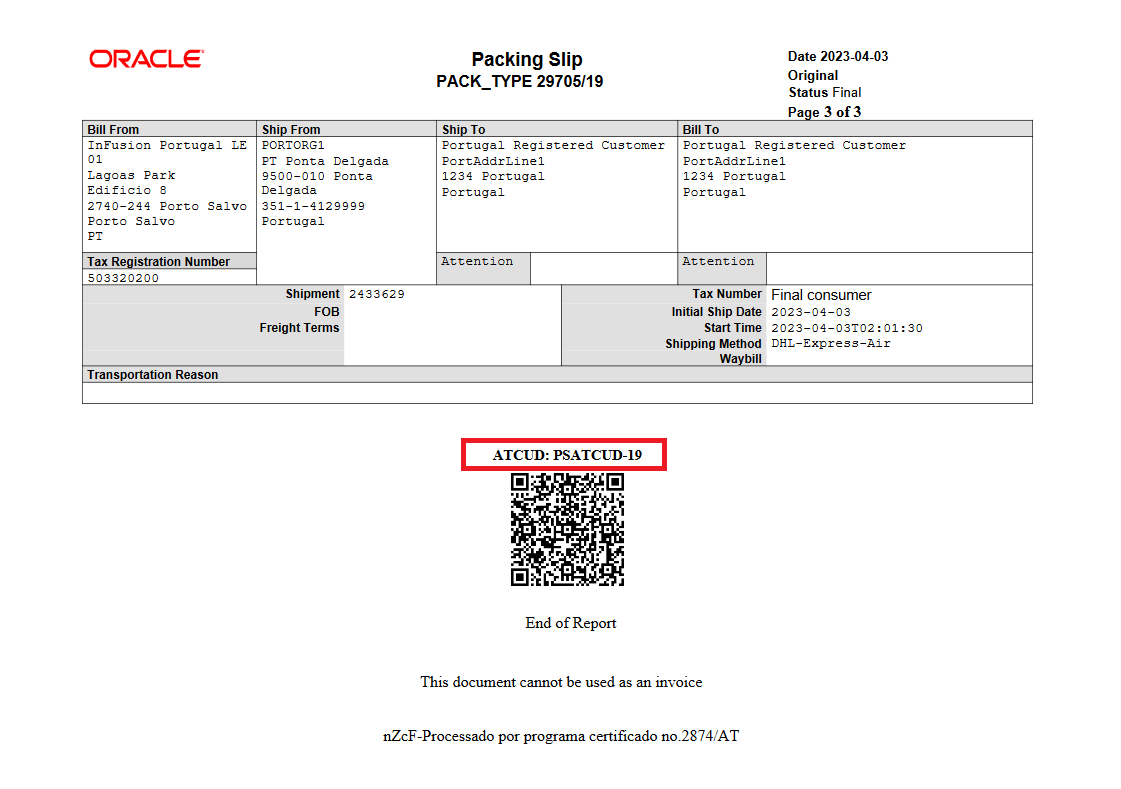The image size is (1121, 789).
Task: Click the Page 3 of 3 indicator
Action: click(x=824, y=112)
